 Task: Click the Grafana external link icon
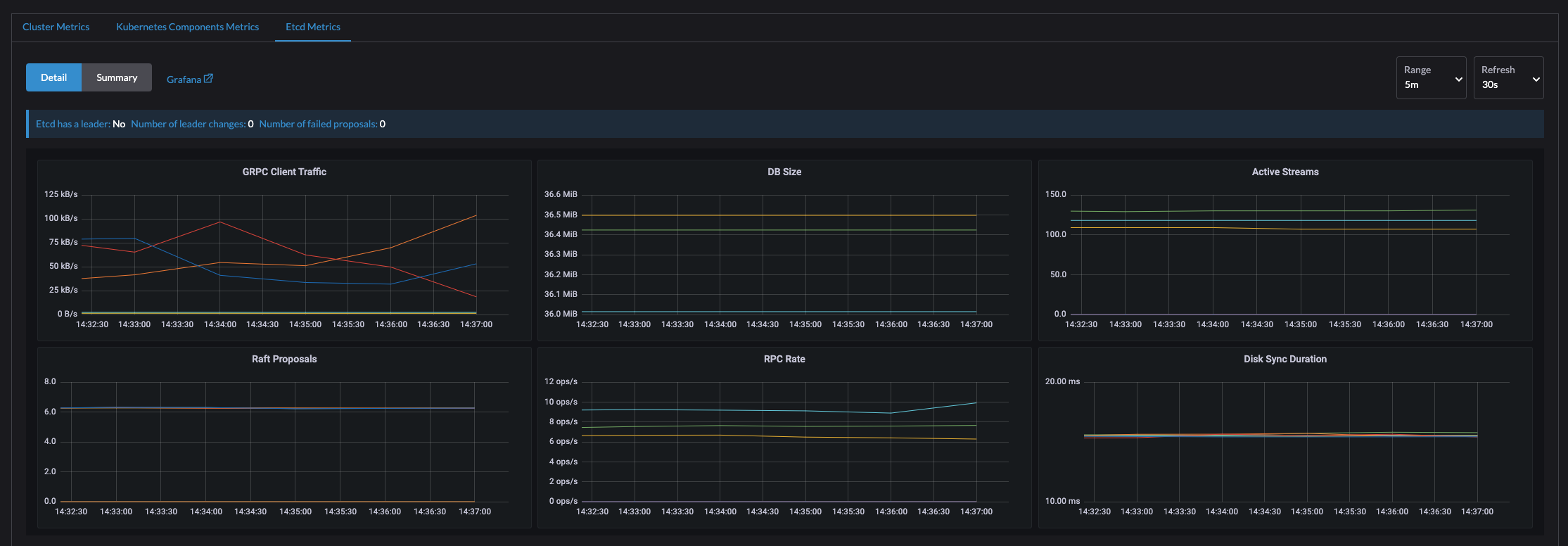click(208, 79)
